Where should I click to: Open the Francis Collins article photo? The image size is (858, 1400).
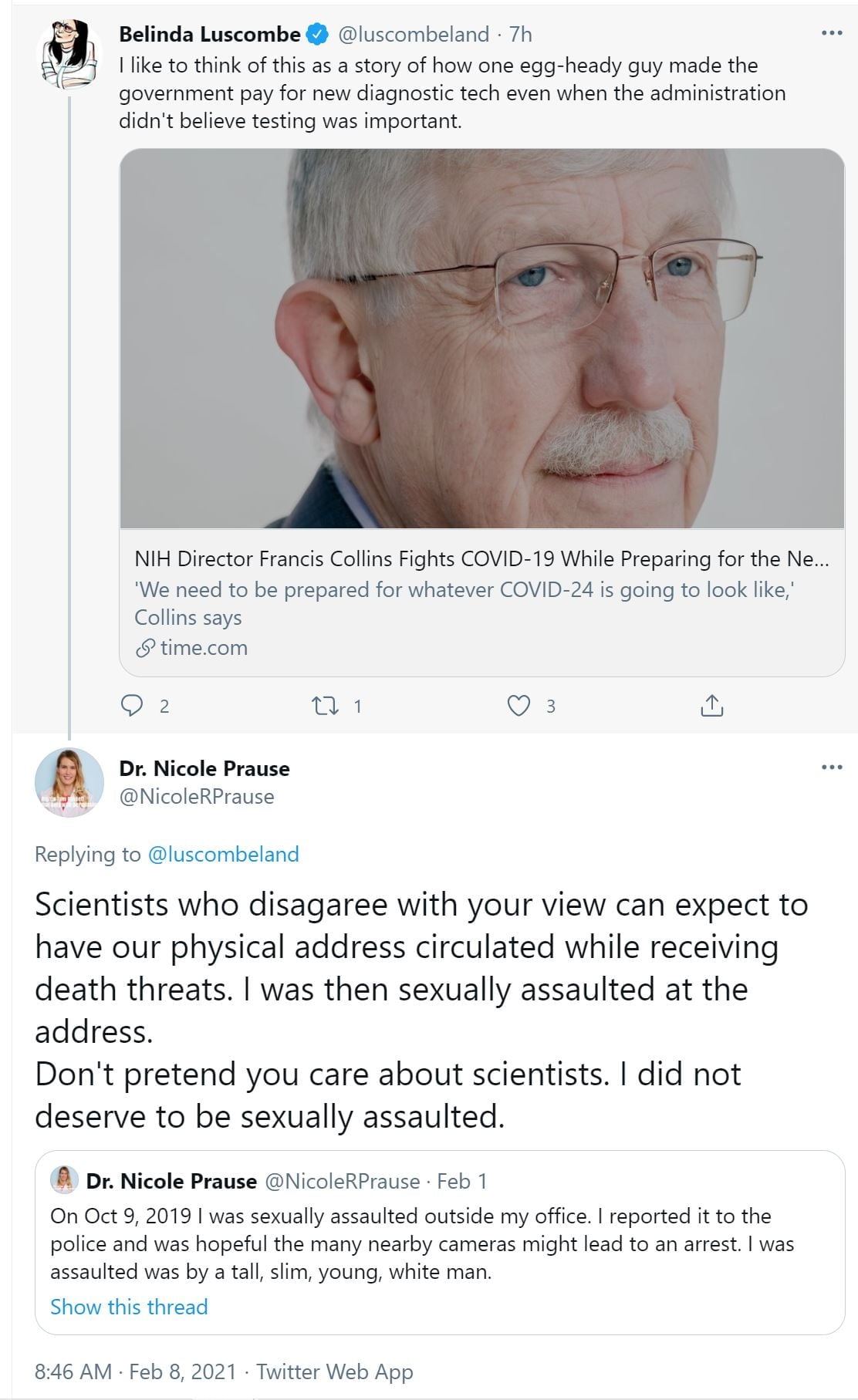coord(481,338)
